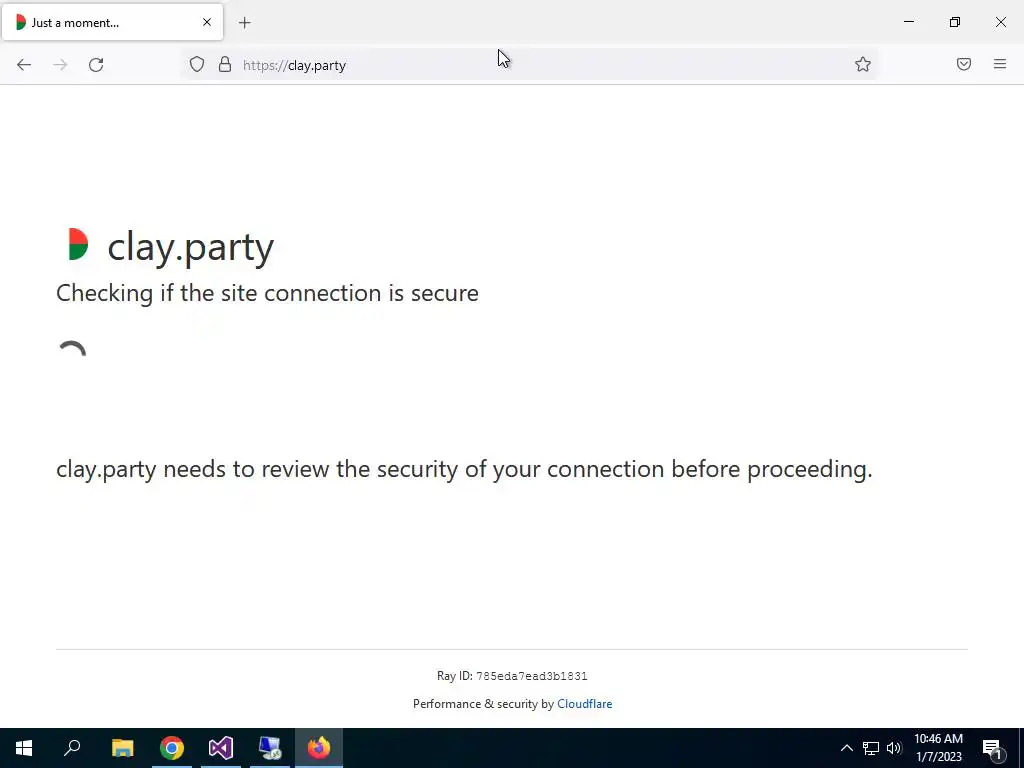This screenshot has height=768, width=1024.
Task: View site security padlock info
Action: 225,65
